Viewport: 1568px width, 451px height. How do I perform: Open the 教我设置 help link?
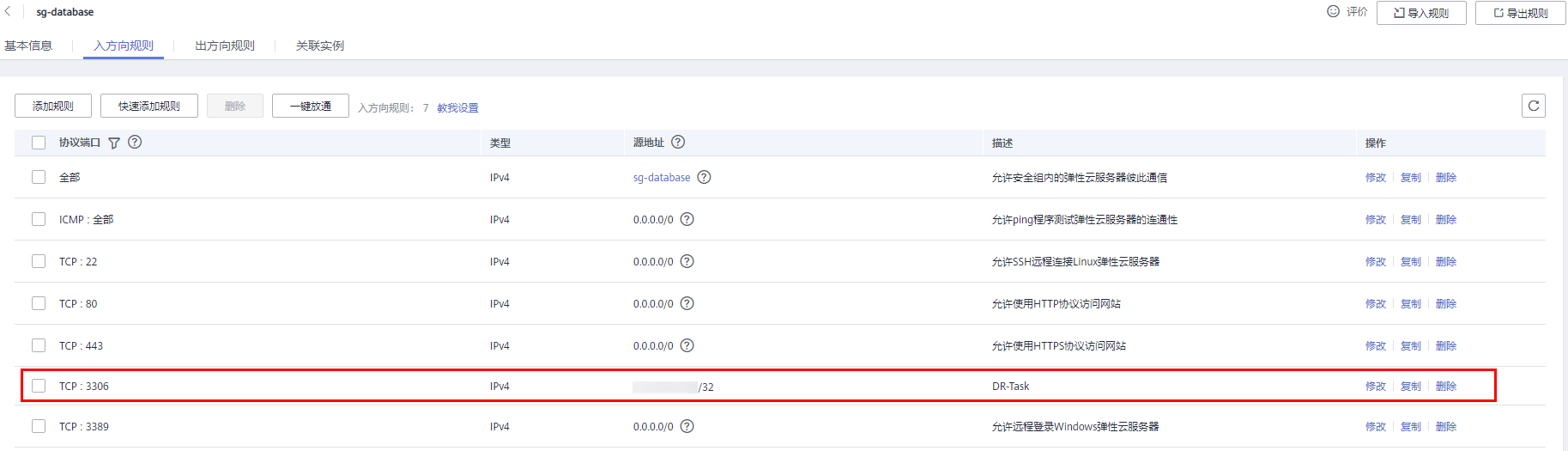click(x=457, y=107)
